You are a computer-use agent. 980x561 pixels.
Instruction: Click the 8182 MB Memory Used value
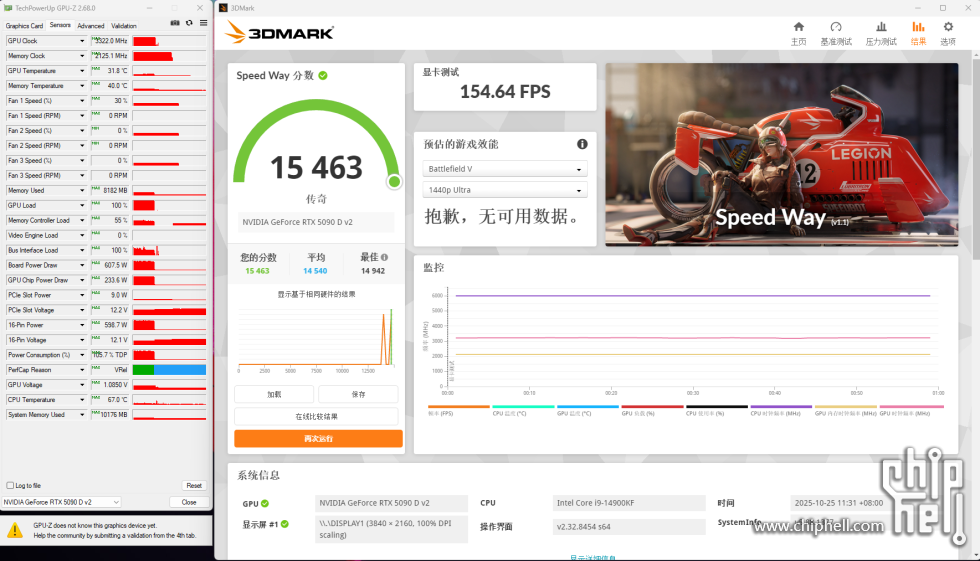(116, 191)
